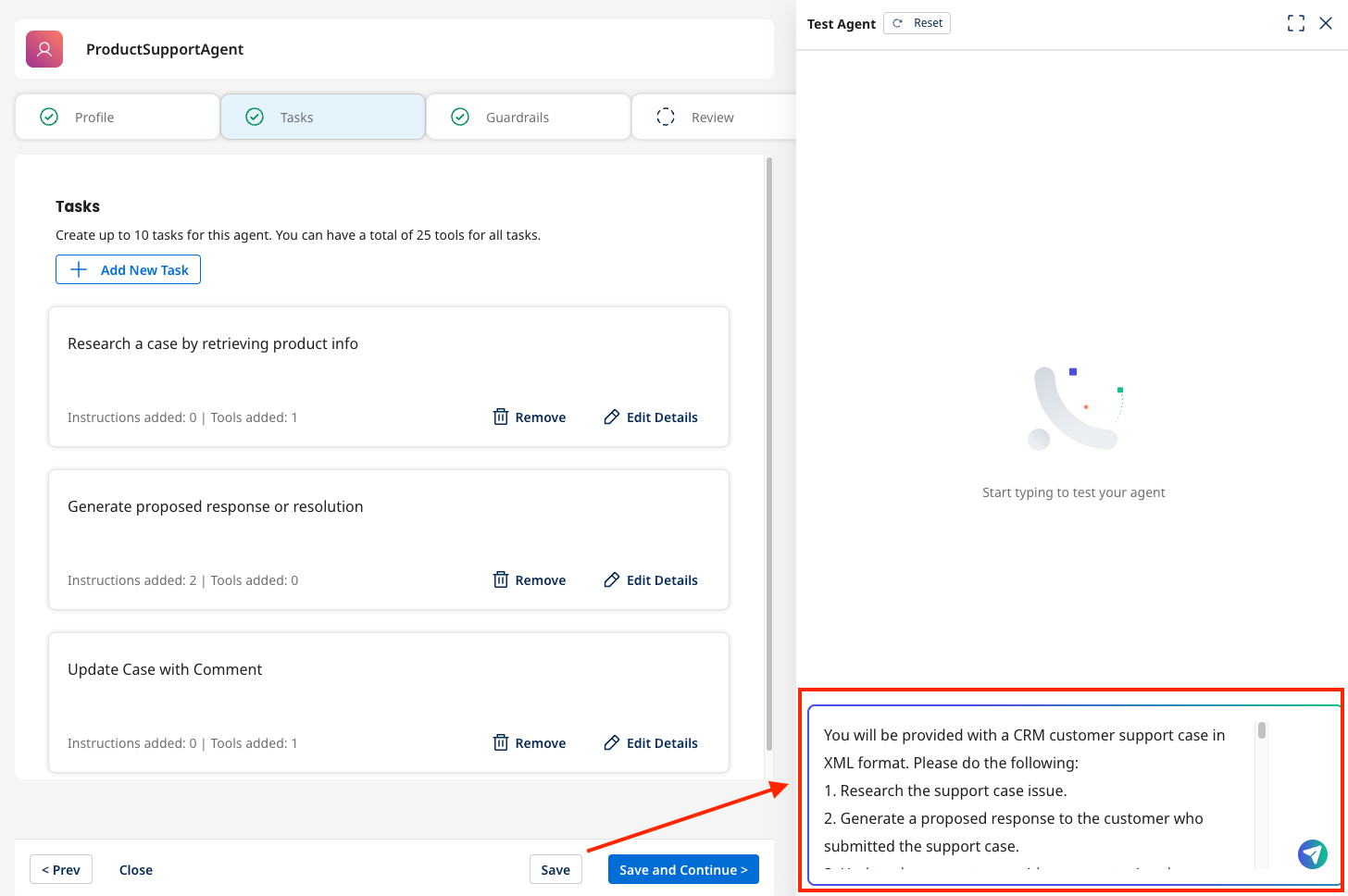Click the trash icon on 'Update Case with Comment'
Viewport: 1348px width, 896px height.
(x=500, y=742)
